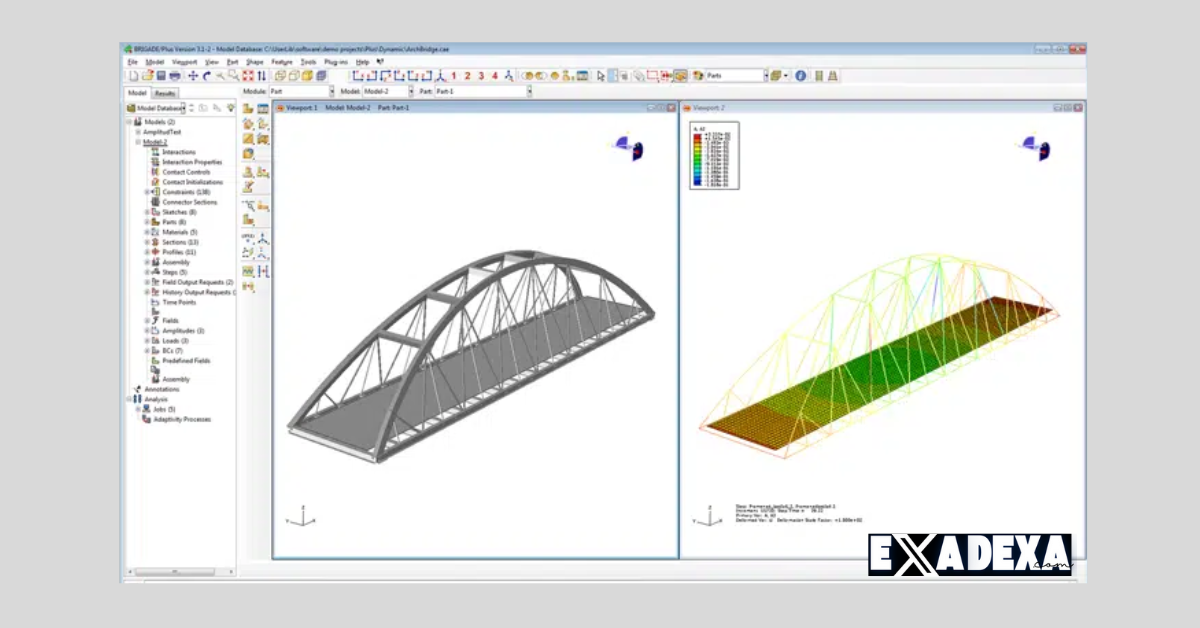
Task: Click the contour legend color scale
Action: (696, 158)
